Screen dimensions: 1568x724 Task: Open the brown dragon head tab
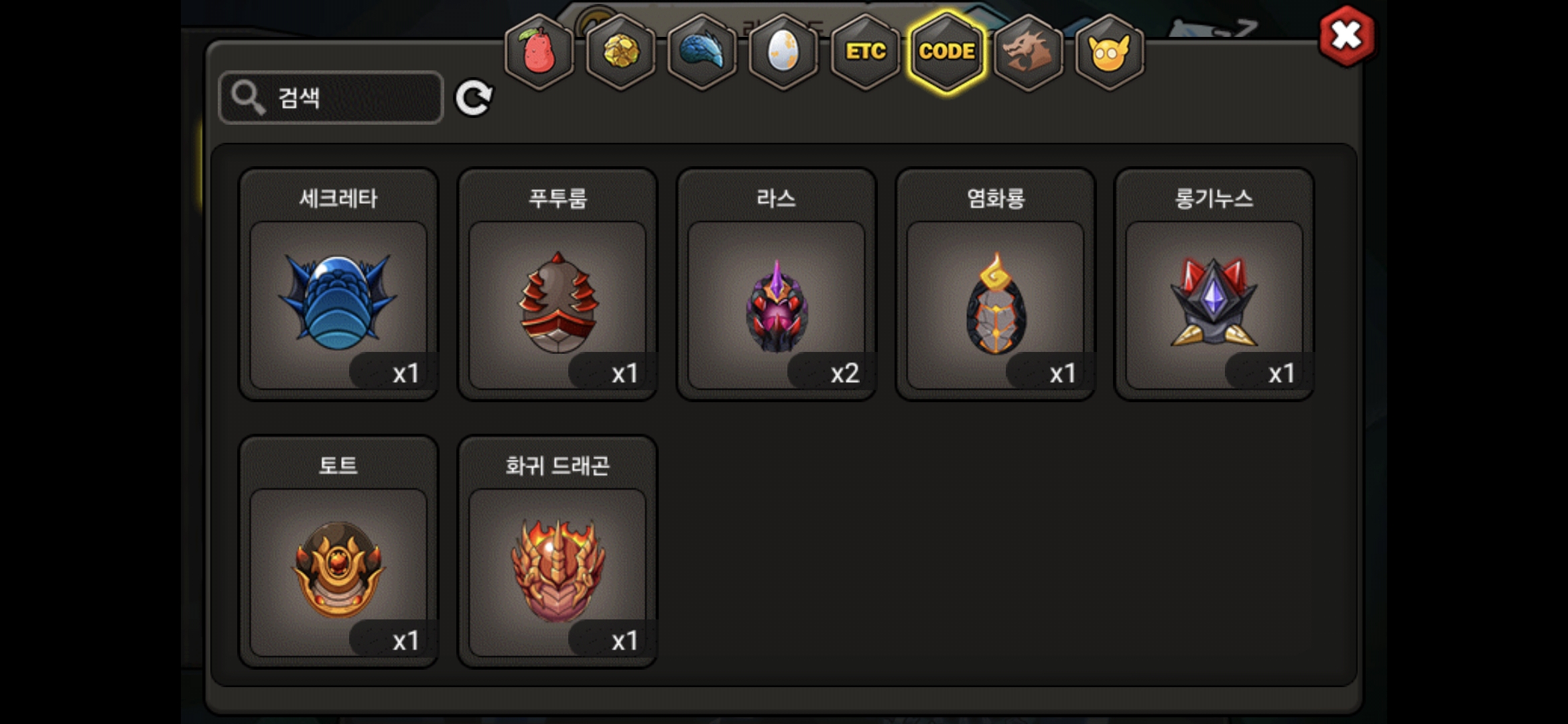click(x=1029, y=52)
